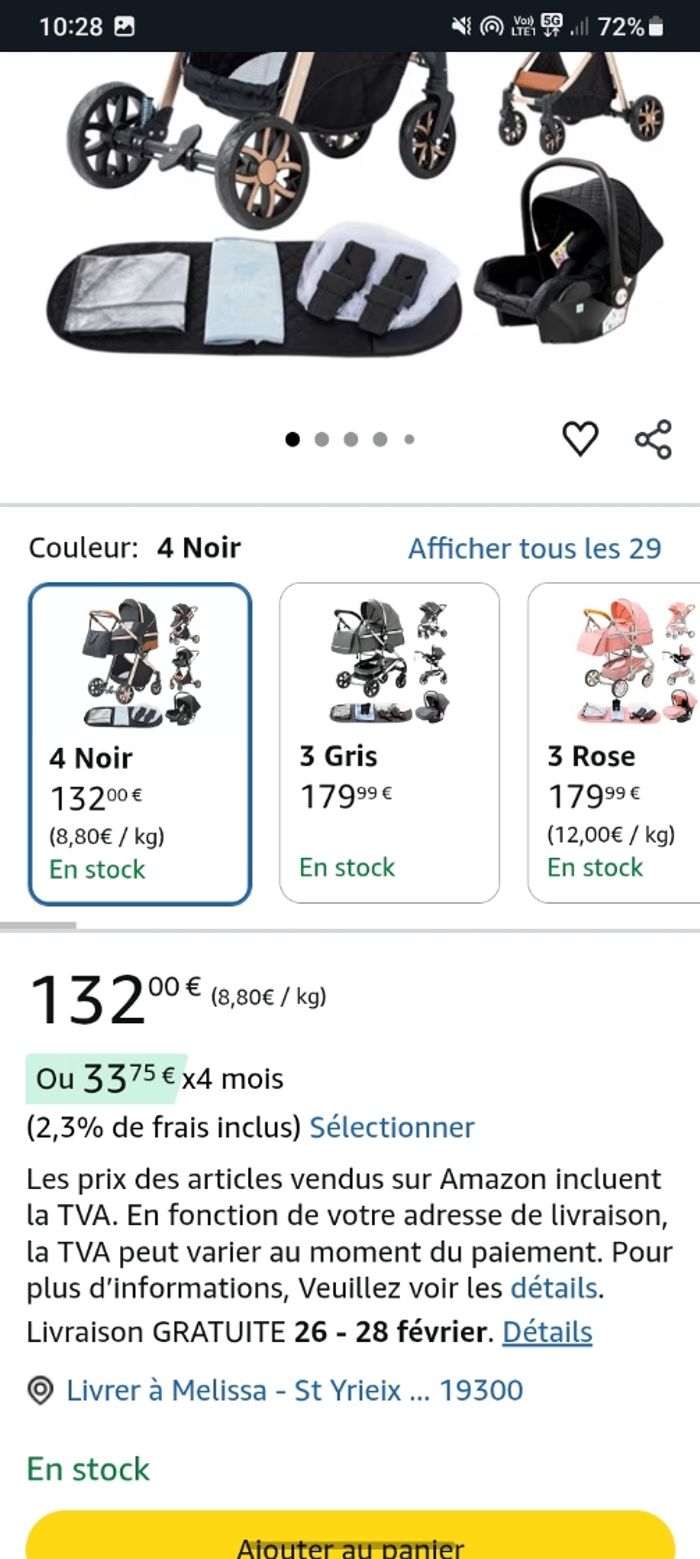
Task: Click the color list horizontal scrollbar
Action: 38,926
